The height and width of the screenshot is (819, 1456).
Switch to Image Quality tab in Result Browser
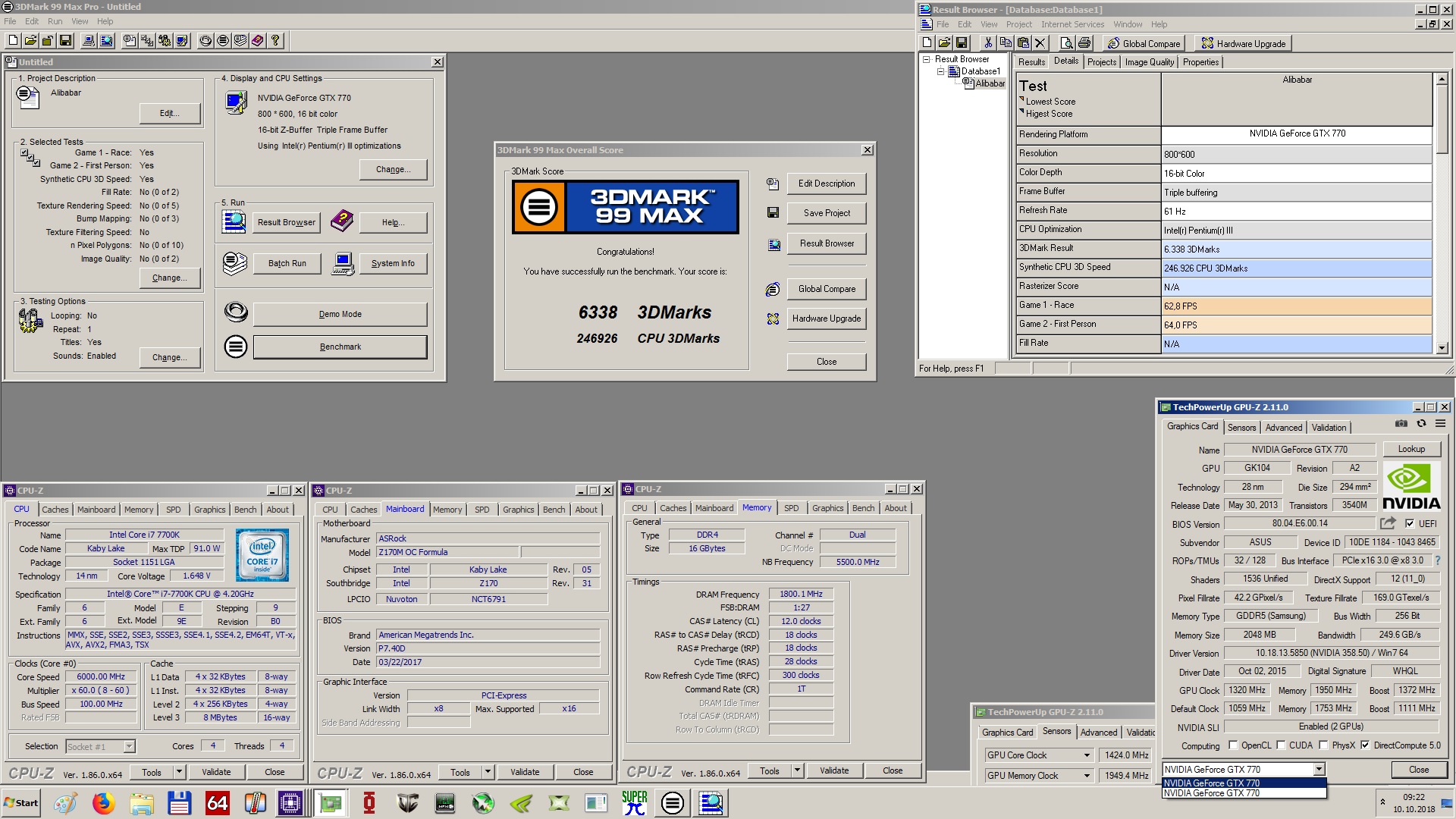coord(1150,62)
